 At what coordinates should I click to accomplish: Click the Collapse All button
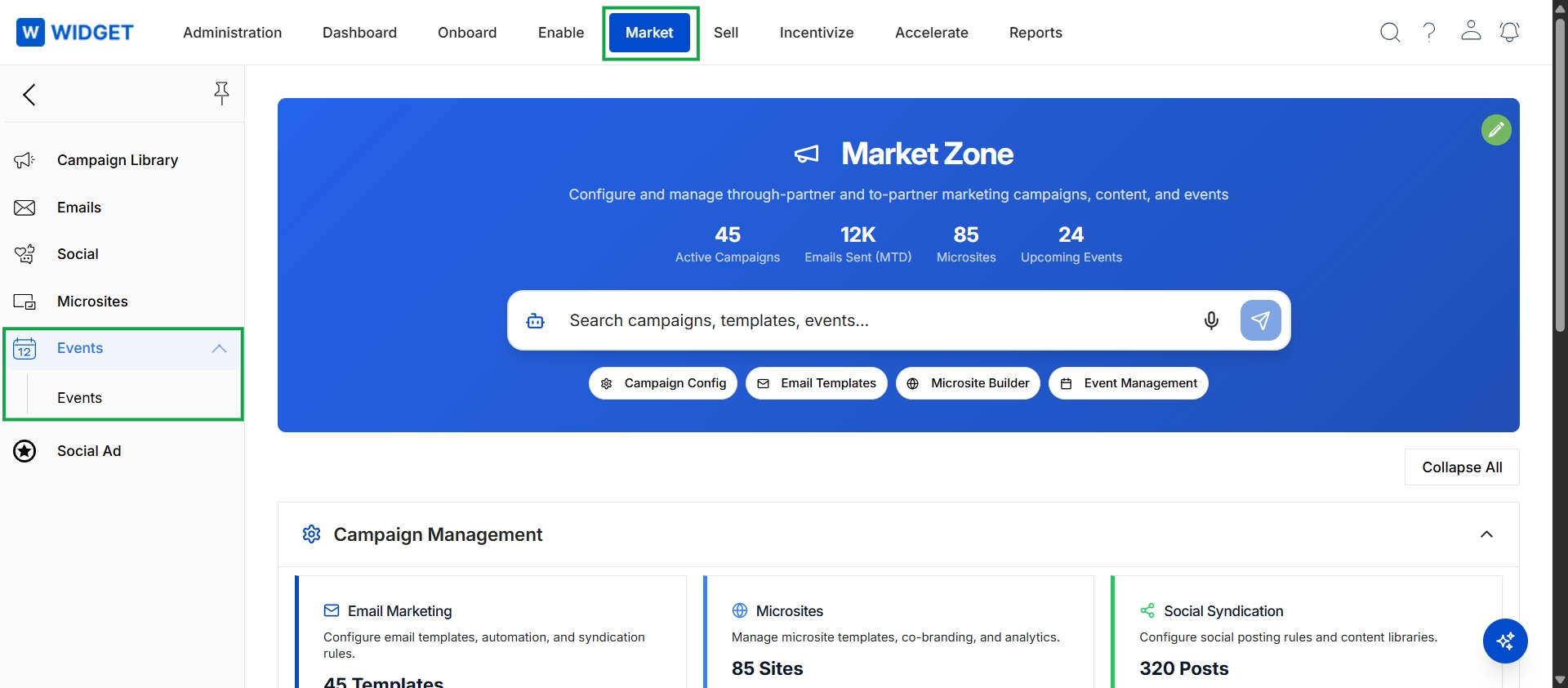pos(1462,467)
